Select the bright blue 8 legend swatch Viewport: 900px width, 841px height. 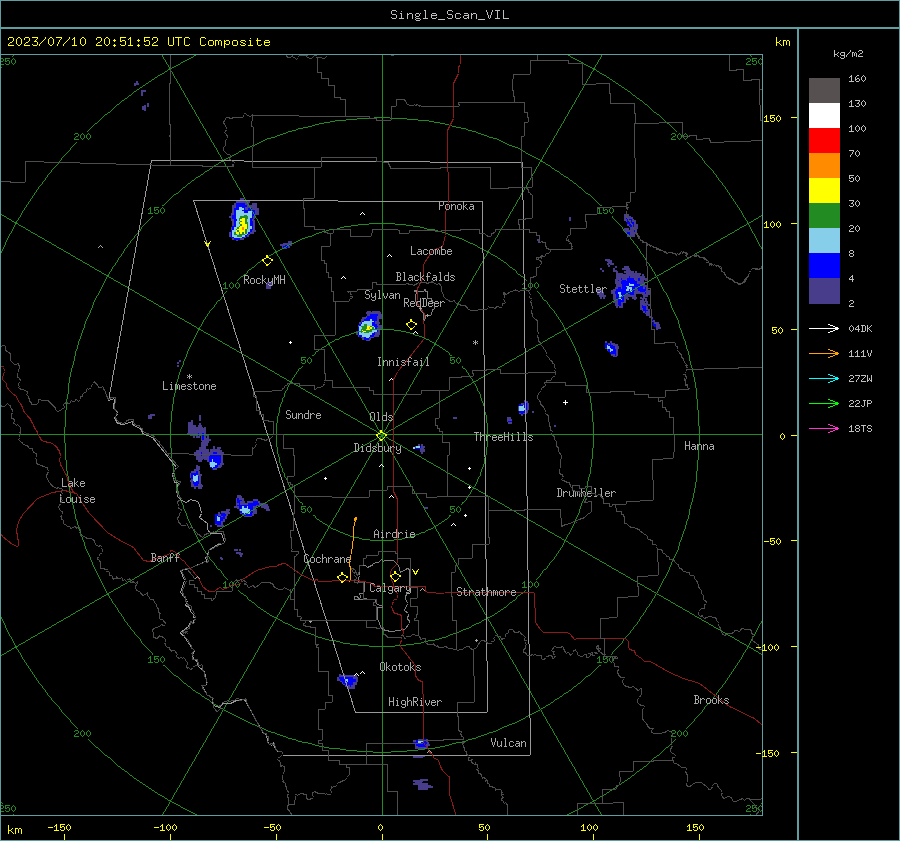click(824, 265)
